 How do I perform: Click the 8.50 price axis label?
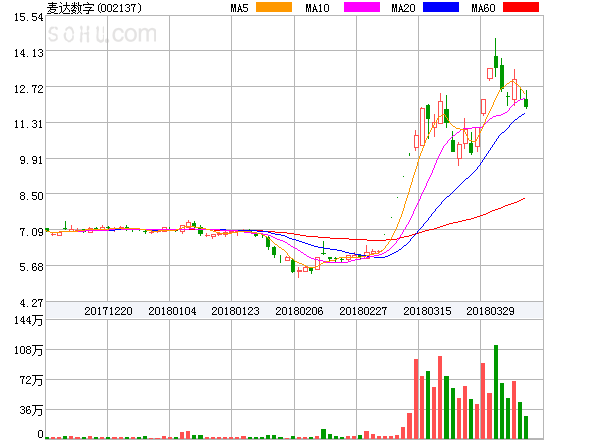tap(31, 196)
